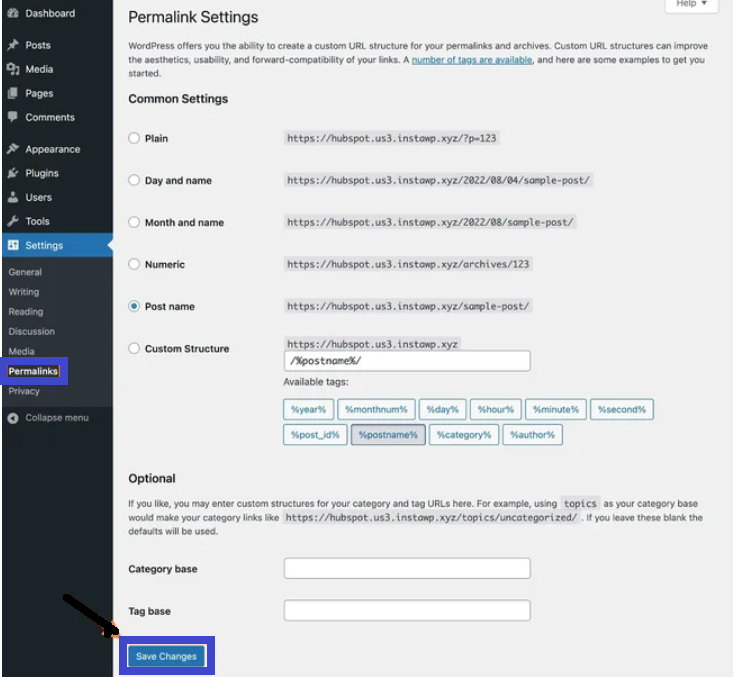This screenshot has height=677, width=737.
Task: Insert the %hour% tag
Action: (495, 409)
